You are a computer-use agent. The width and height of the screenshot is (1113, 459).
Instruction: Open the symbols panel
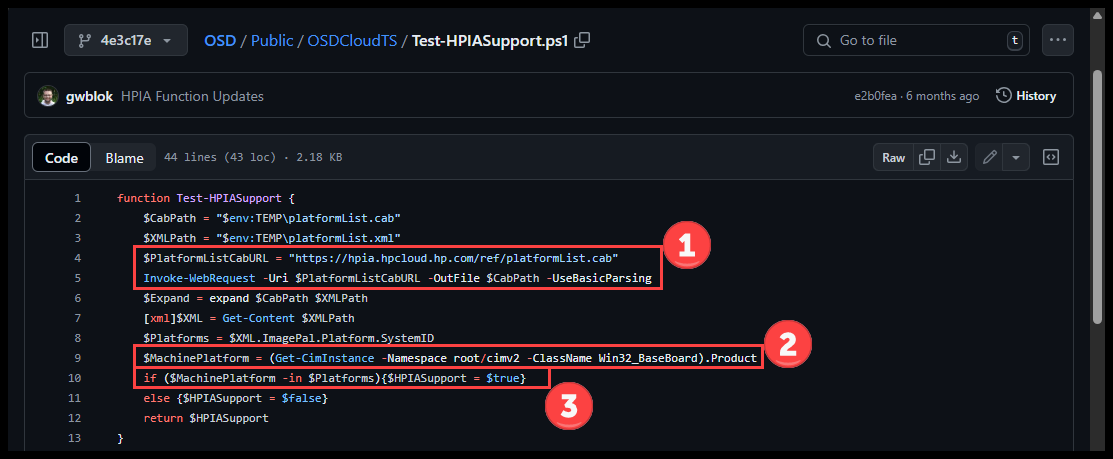[1051, 157]
